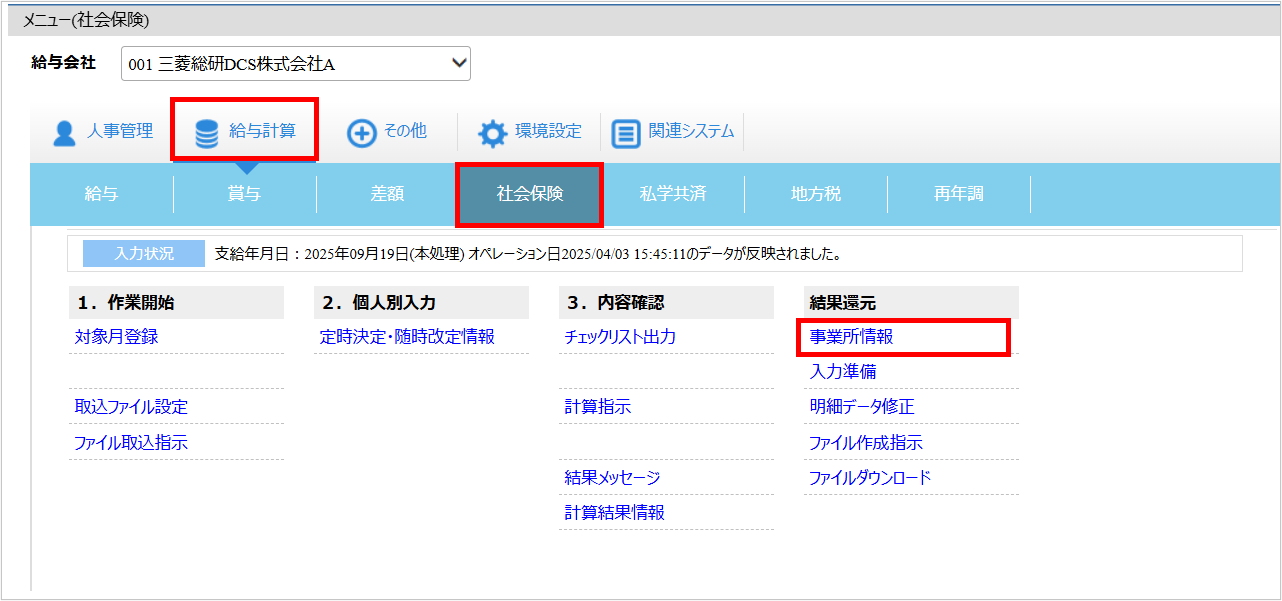Open the 計算結果情報 link
This screenshot has height=601, width=1282.
click(x=614, y=513)
